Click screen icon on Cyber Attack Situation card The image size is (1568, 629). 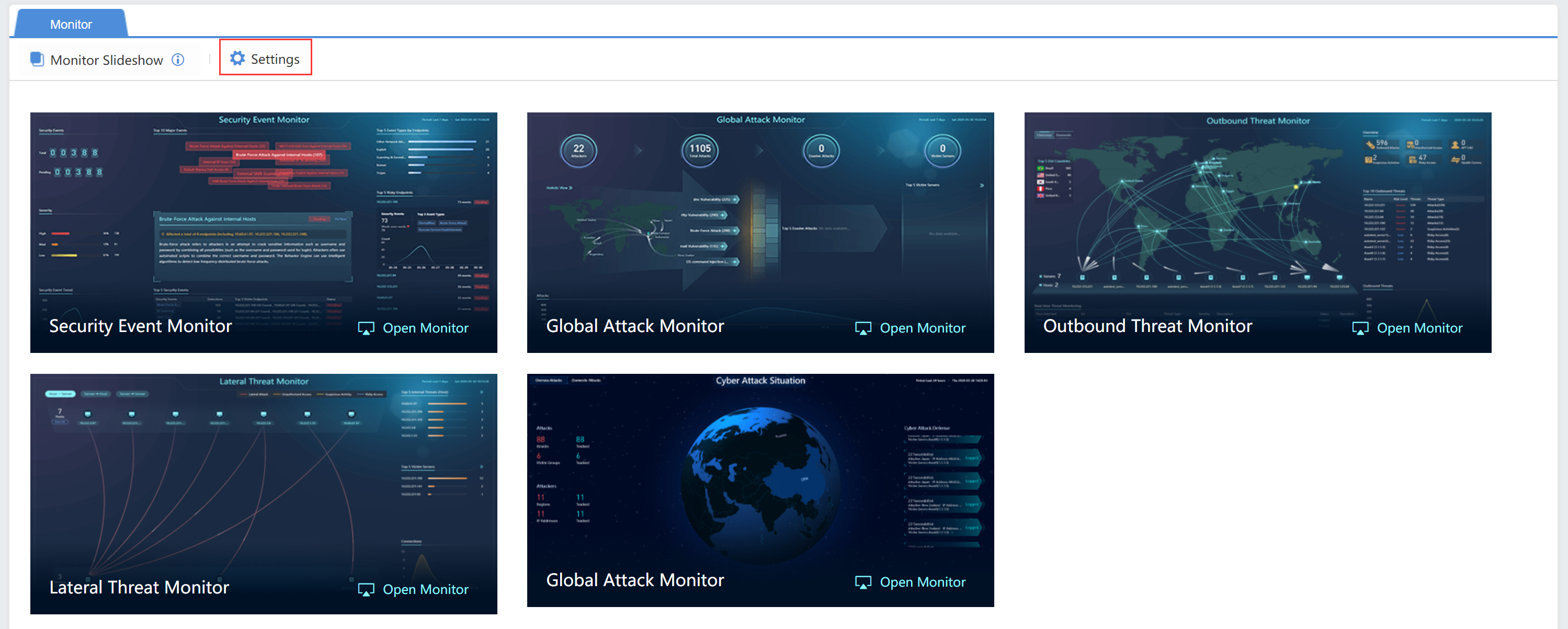pos(862,582)
